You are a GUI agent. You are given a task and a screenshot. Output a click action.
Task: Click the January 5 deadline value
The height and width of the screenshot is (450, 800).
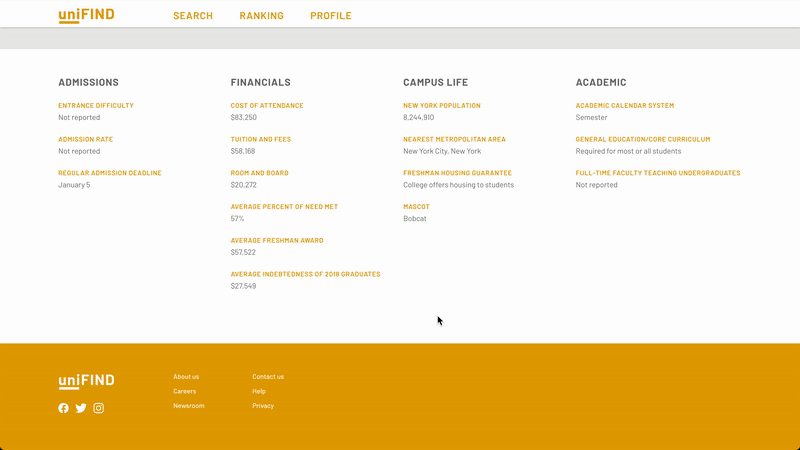point(74,185)
